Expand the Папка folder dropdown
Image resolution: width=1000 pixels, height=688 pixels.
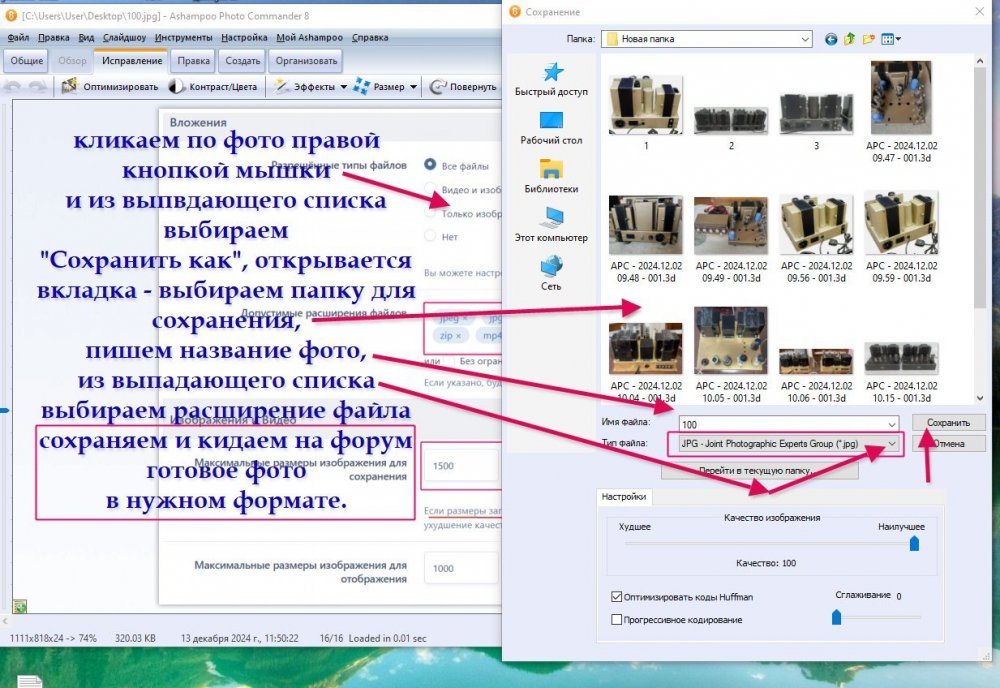click(805, 39)
